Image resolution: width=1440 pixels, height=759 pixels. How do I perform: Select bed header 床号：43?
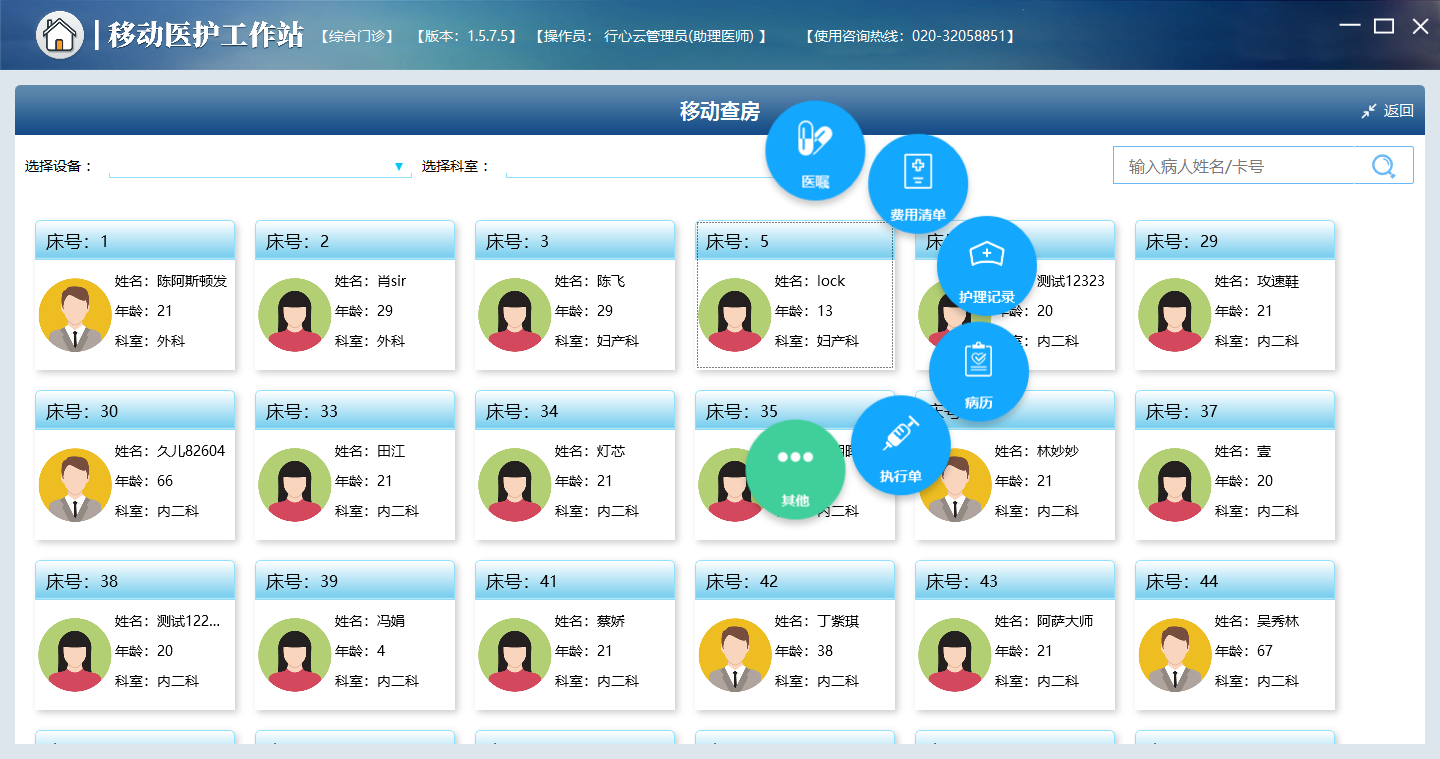click(1015, 580)
